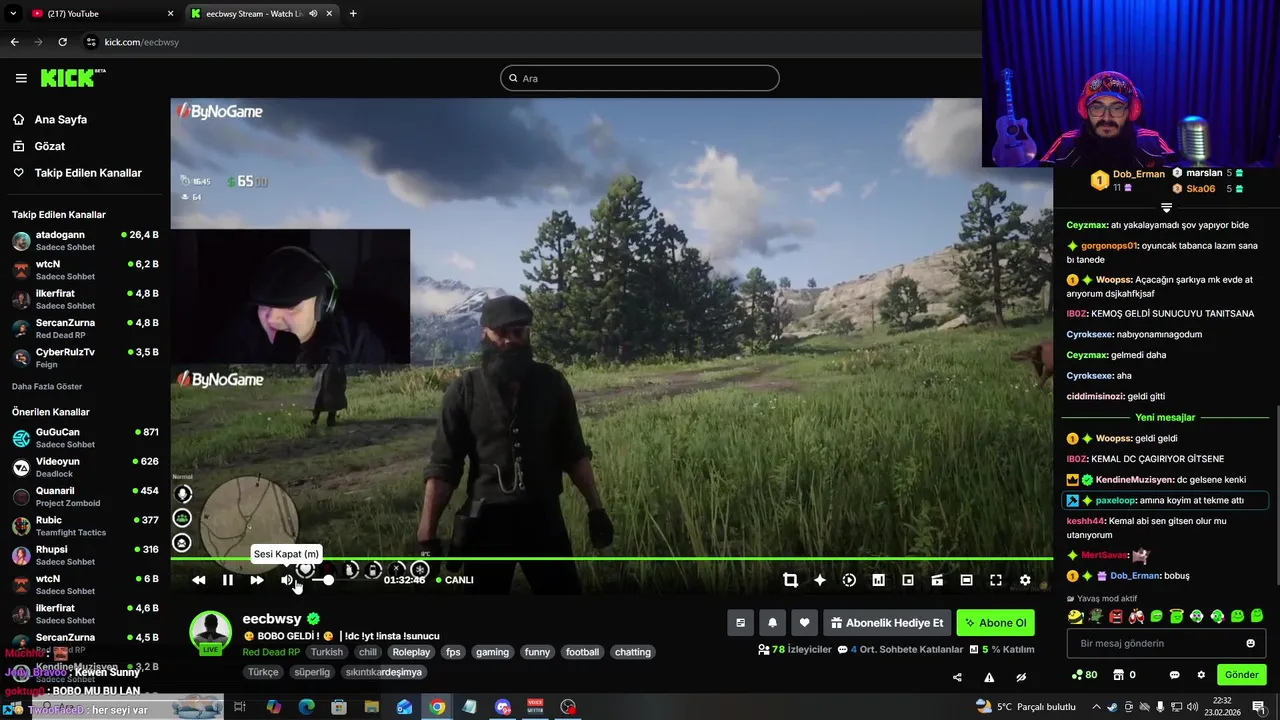Open the stats chart icon in player
Viewport: 1280px width, 720px height.
coord(878,580)
